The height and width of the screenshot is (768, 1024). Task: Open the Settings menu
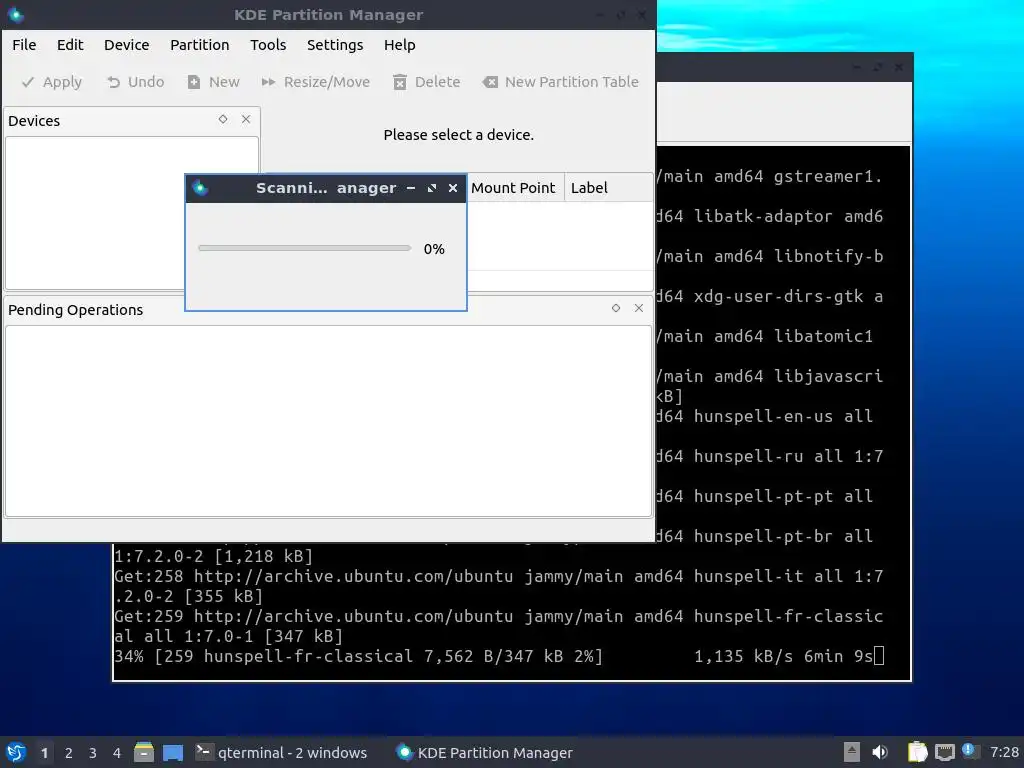click(335, 45)
